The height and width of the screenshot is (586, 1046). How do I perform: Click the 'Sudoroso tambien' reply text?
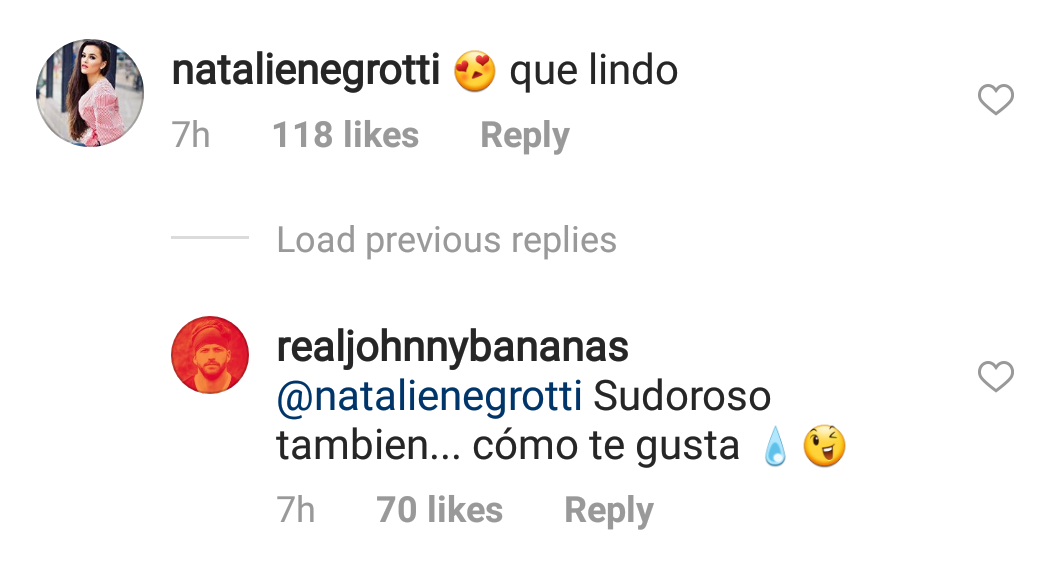pyautogui.click(x=524, y=420)
